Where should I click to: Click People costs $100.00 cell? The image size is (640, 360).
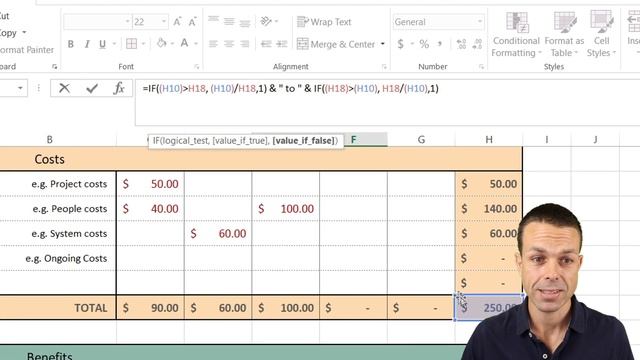(x=286, y=209)
